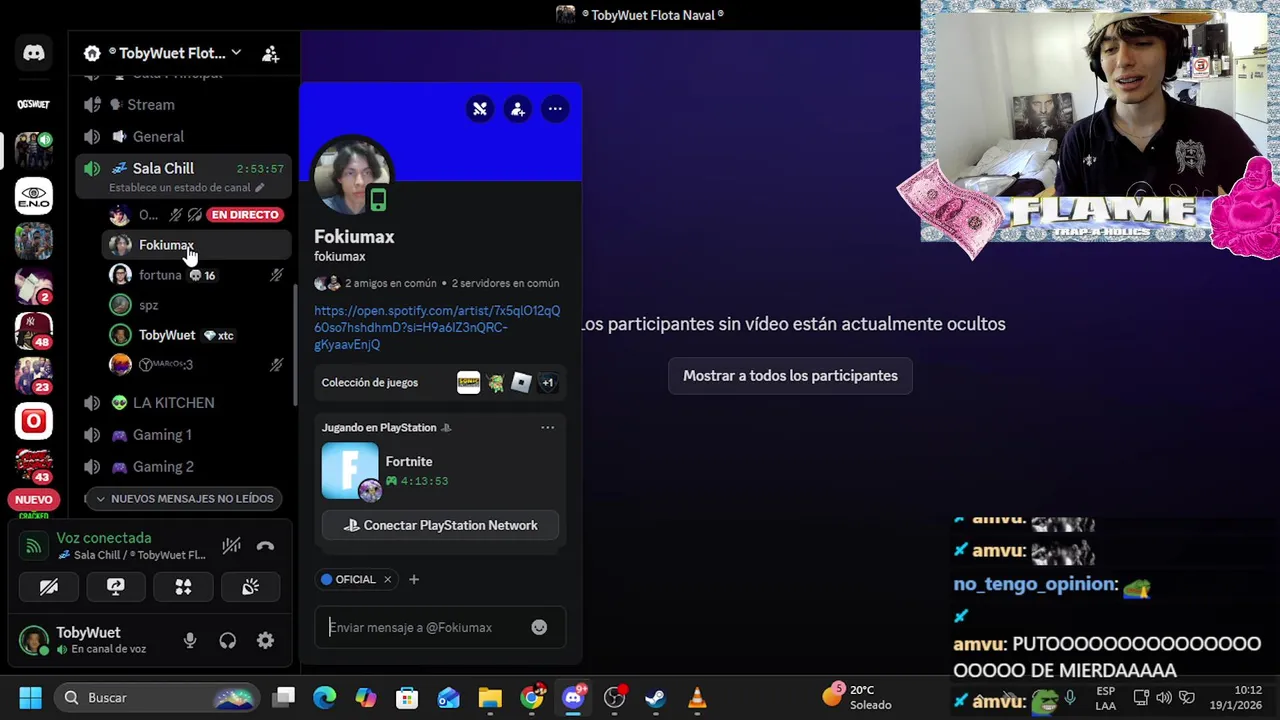Screen dimensions: 1280x720
Task: Click the Voz conectada status text
Action: tap(104, 538)
